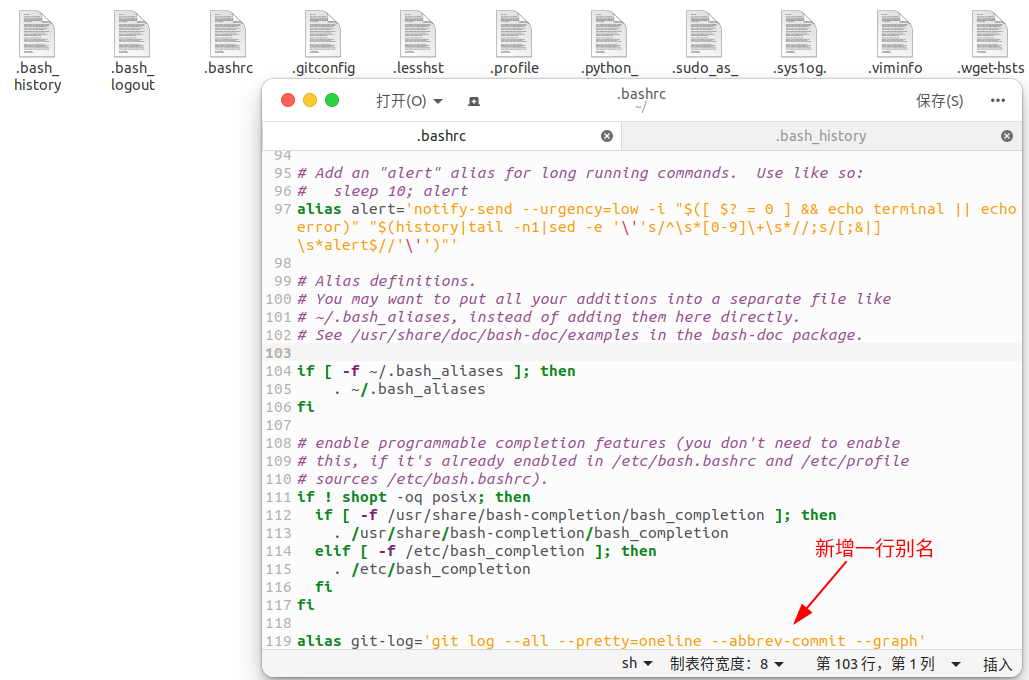Select the .sudo_as_ file icon
This screenshot has height=680, width=1029.
tap(704, 34)
